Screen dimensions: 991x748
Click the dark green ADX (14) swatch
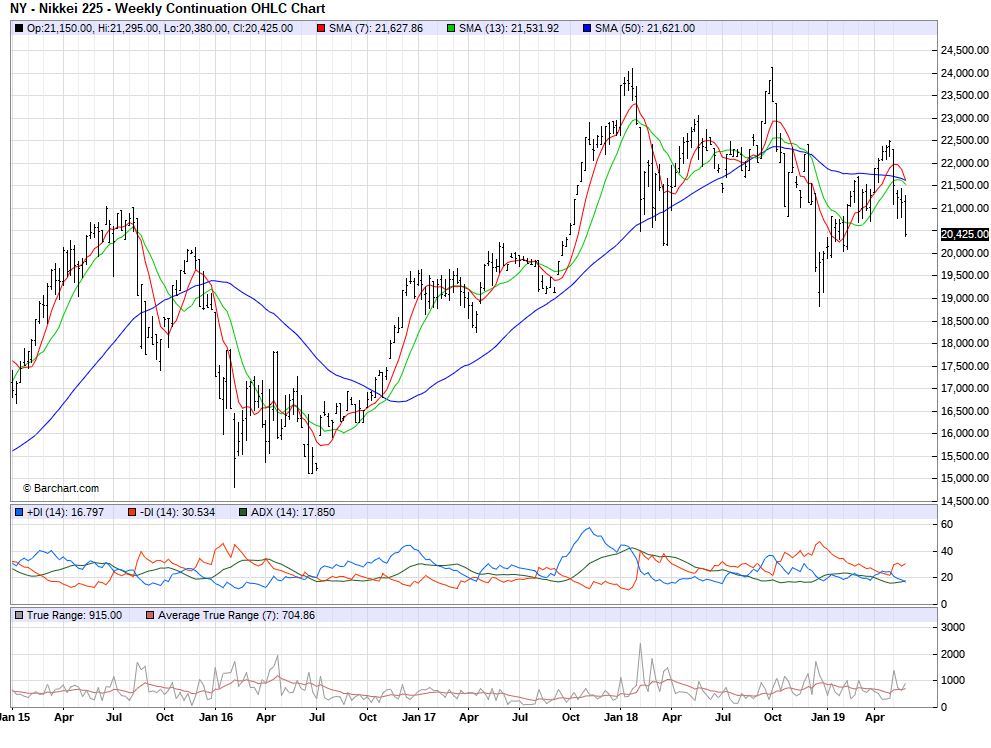point(242,512)
